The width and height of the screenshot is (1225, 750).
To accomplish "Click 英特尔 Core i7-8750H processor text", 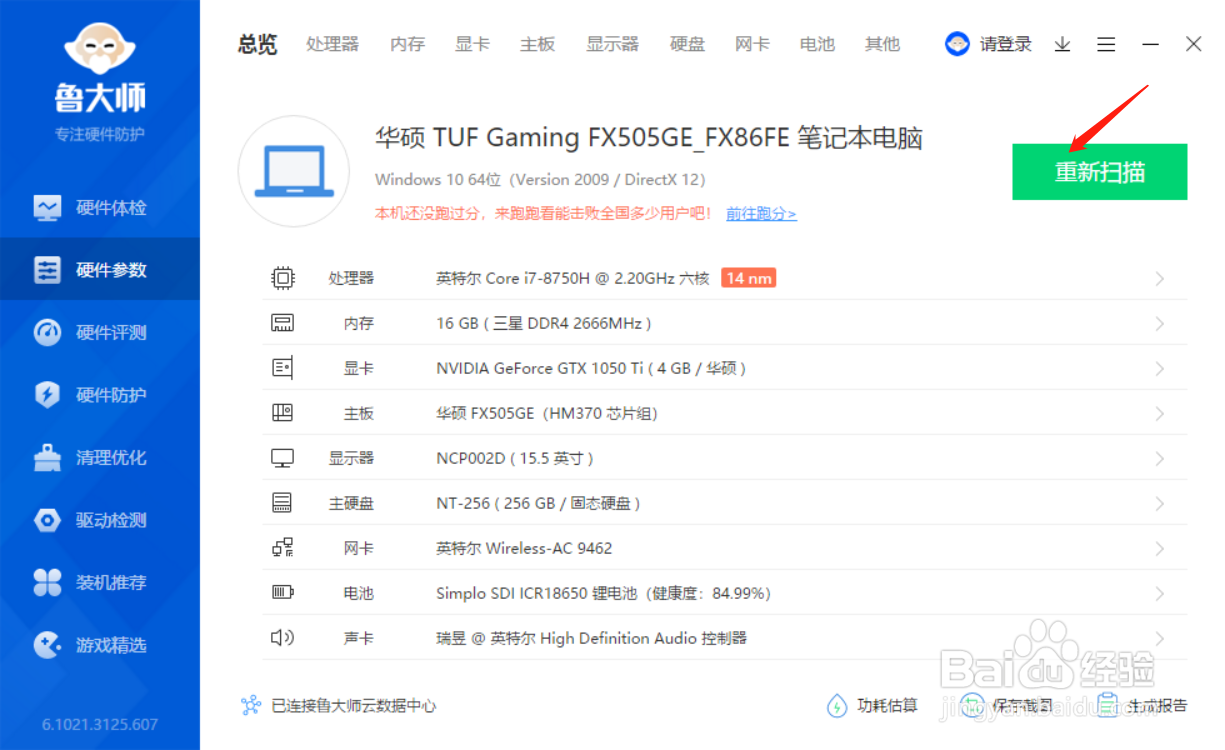I will point(573,278).
